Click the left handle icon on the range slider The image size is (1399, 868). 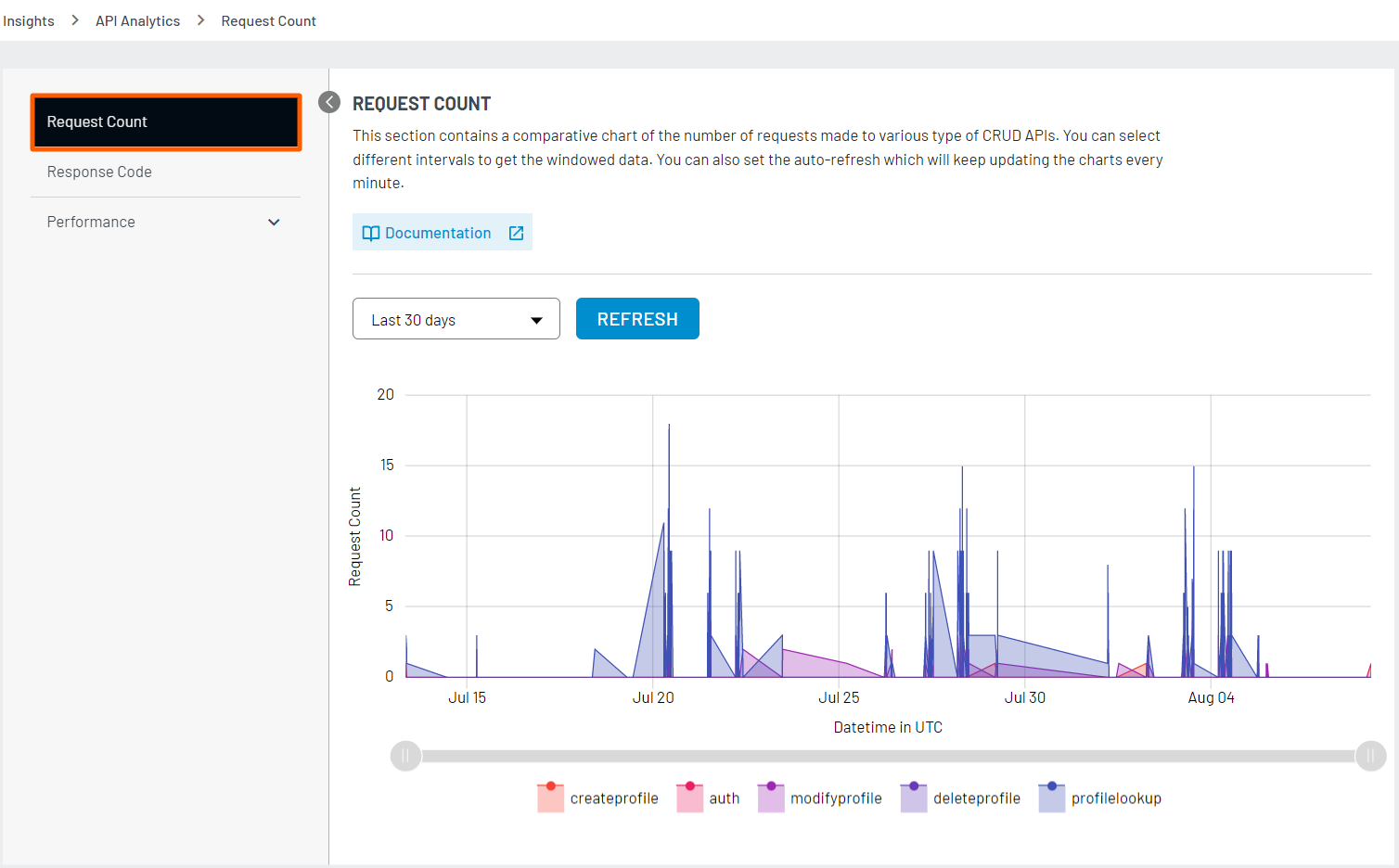pyautogui.click(x=405, y=756)
